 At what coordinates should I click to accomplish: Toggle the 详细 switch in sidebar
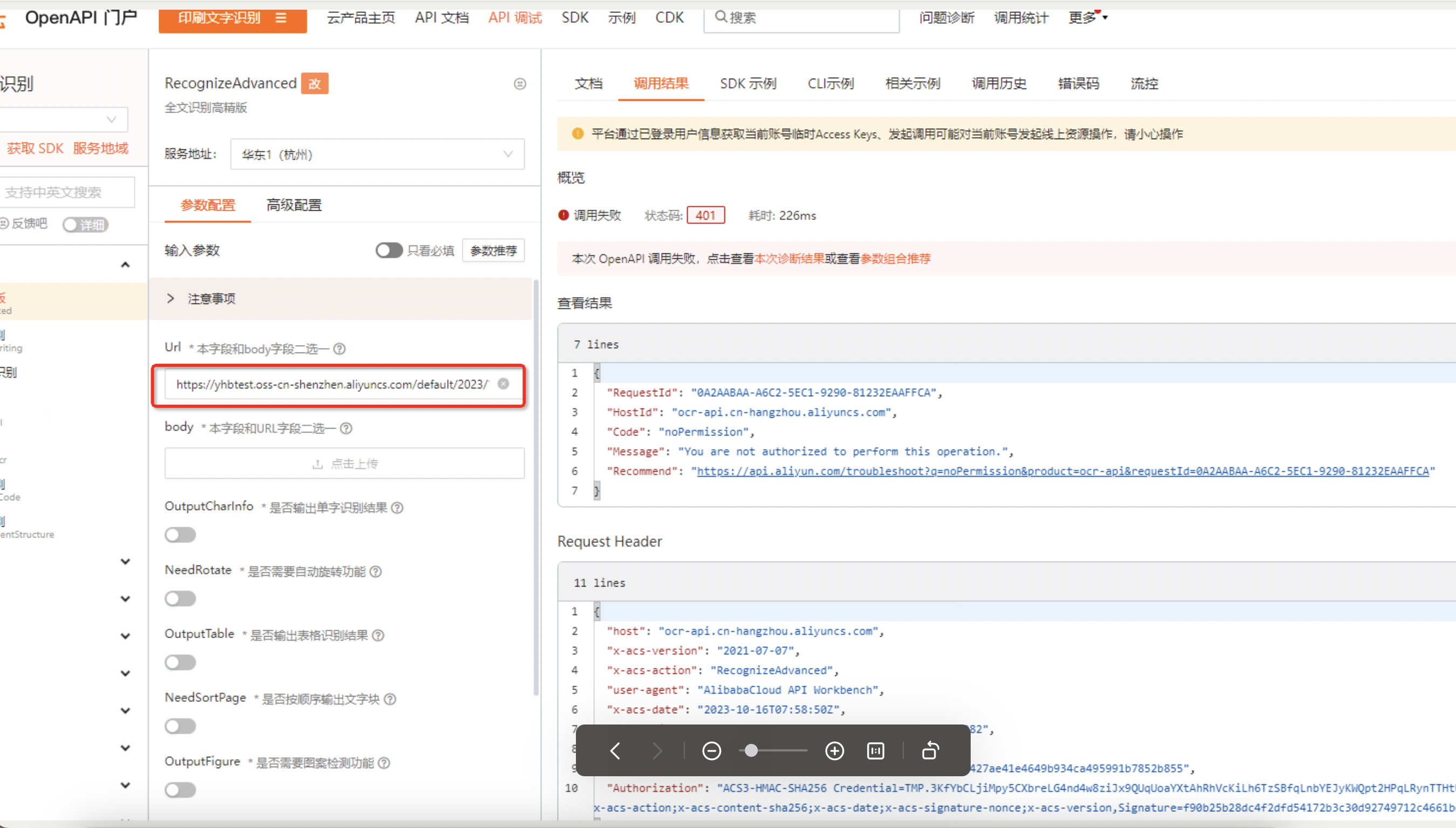point(85,225)
